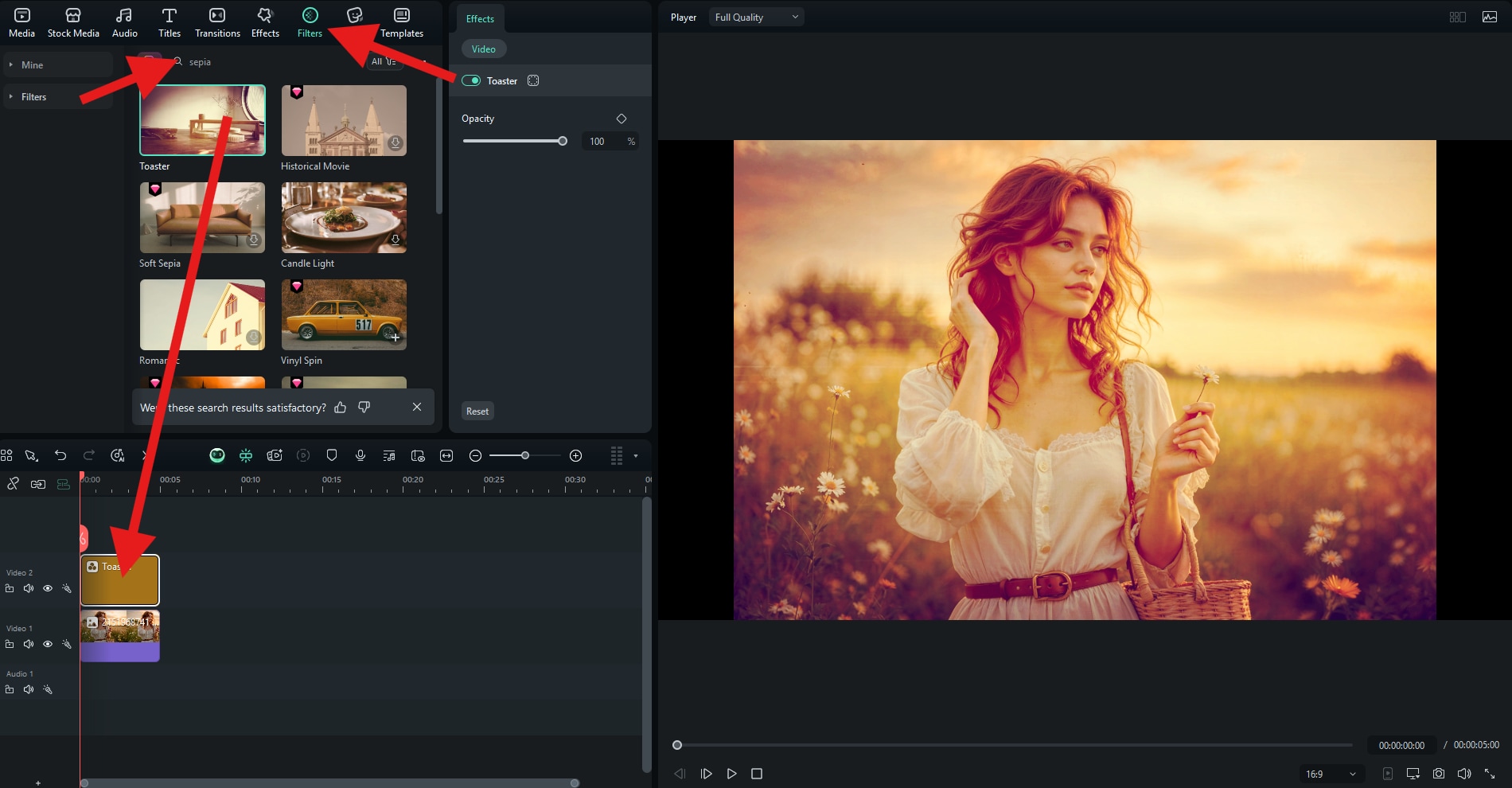Play the preview
The image size is (1512, 788).
click(x=731, y=774)
